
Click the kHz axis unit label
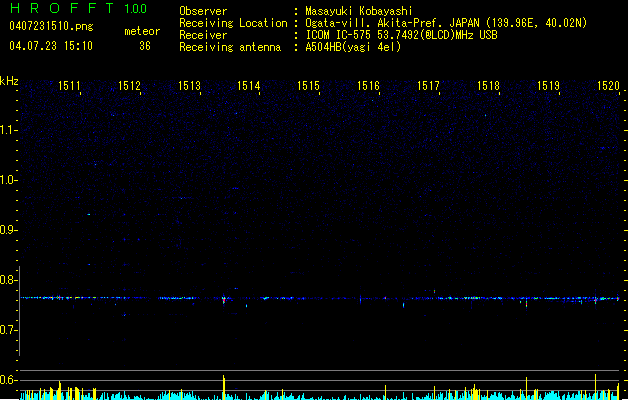(9, 81)
